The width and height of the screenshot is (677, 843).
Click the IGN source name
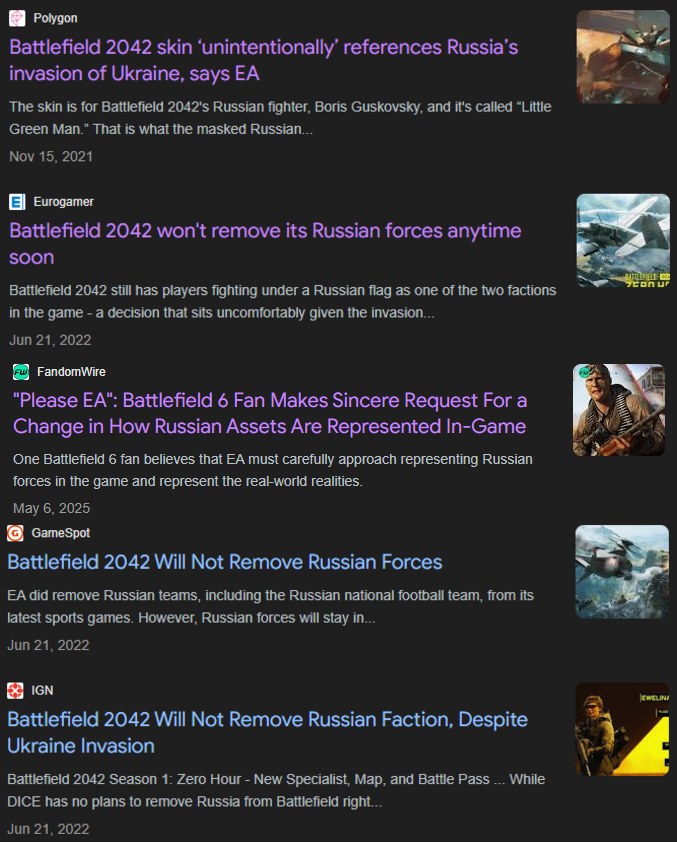tap(42, 690)
